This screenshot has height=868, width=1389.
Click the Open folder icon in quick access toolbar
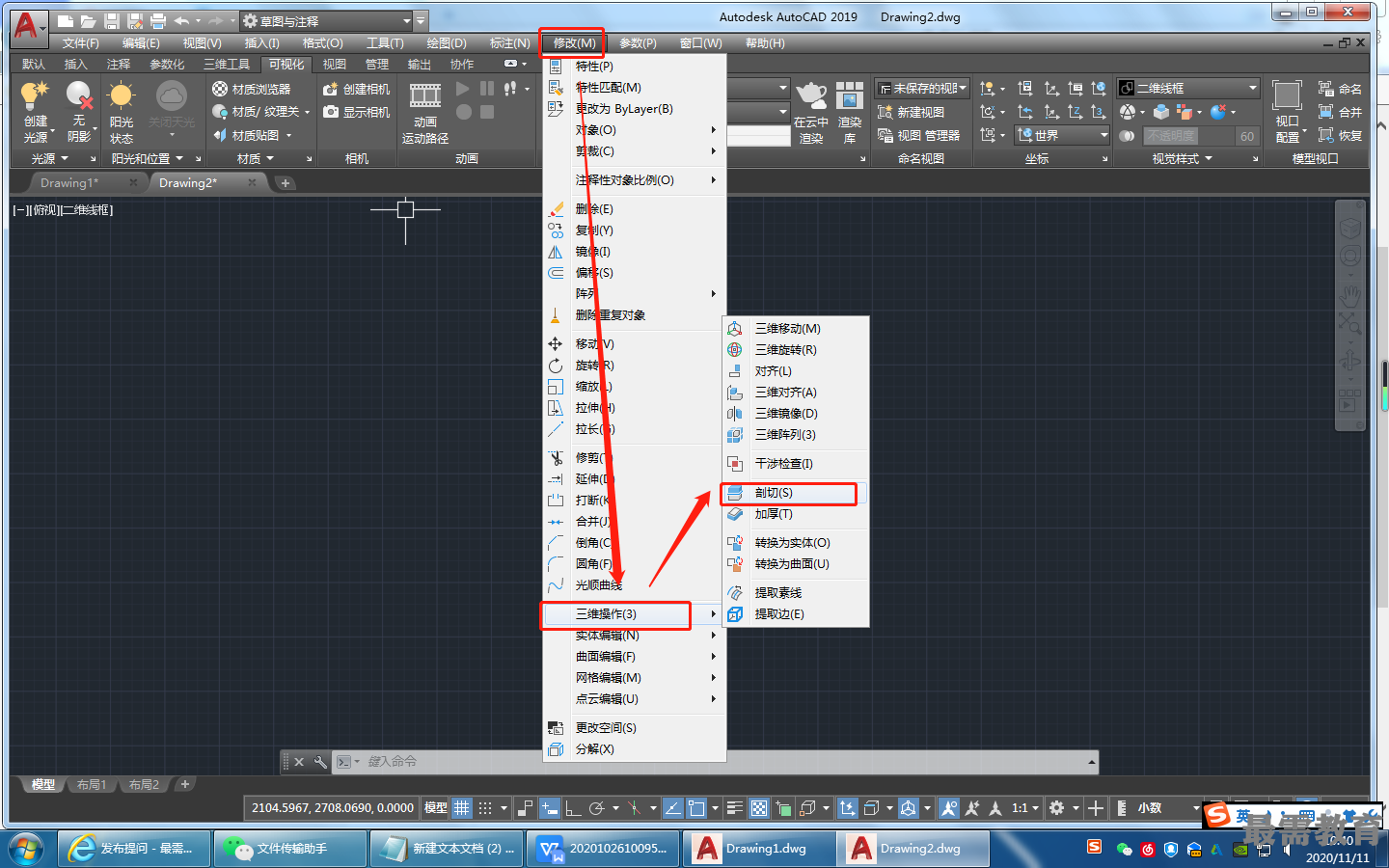click(x=88, y=20)
